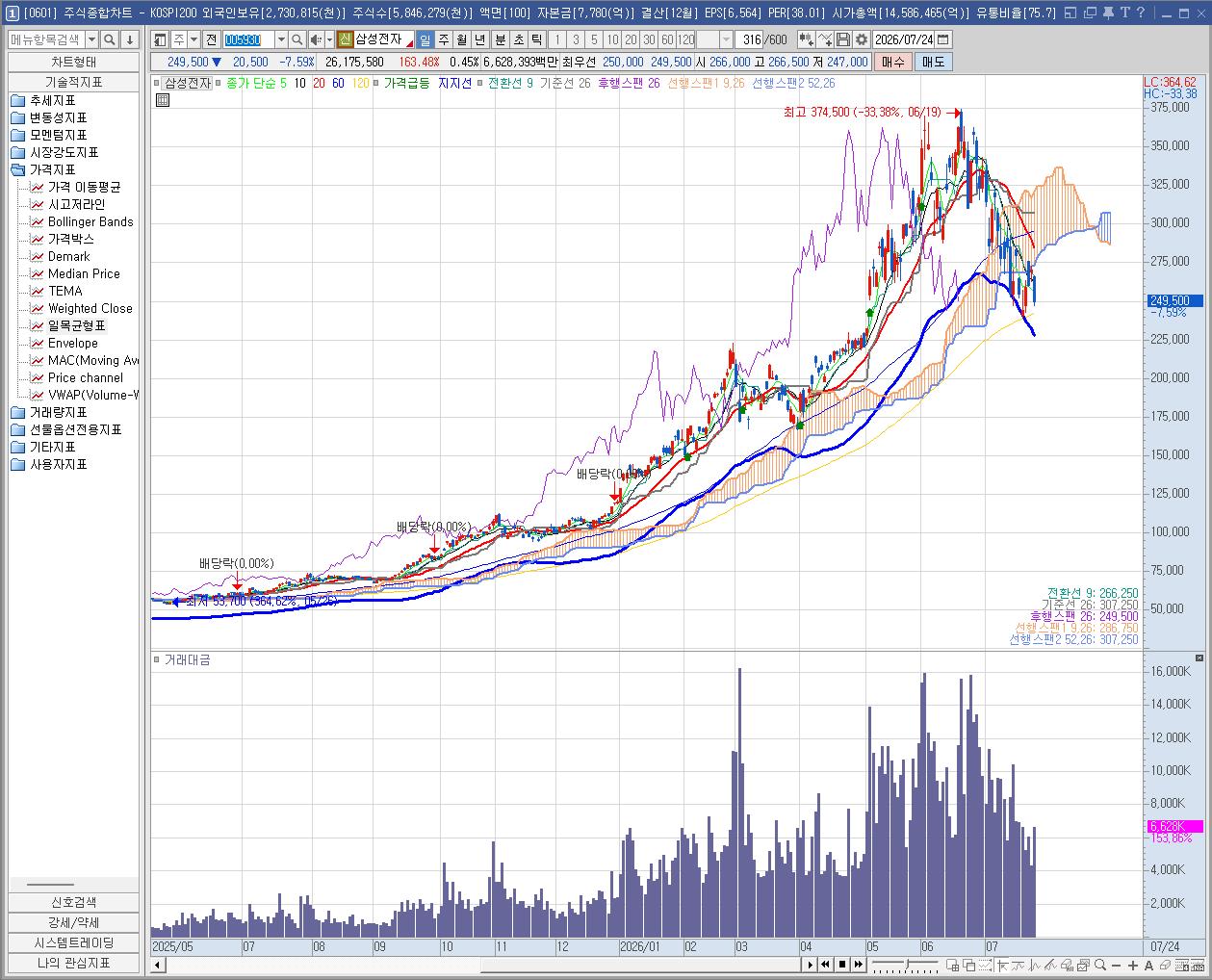Zoom out with the minus icon at bottom
The width and height of the screenshot is (1212, 980).
tap(1116, 965)
